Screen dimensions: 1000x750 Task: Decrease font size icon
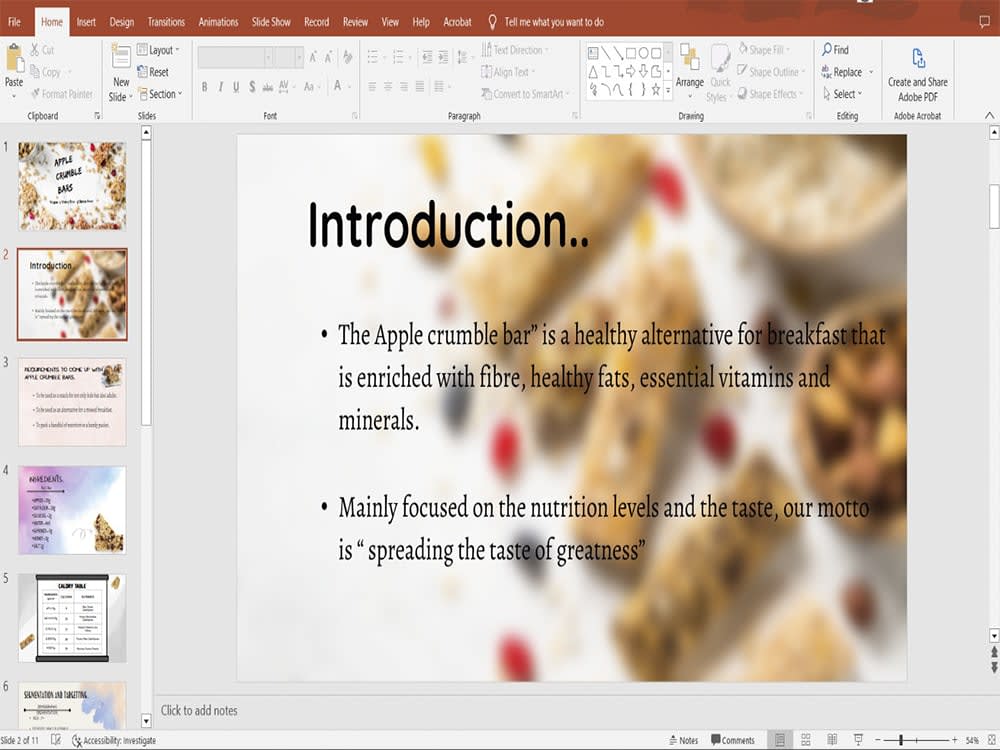pos(328,57)
